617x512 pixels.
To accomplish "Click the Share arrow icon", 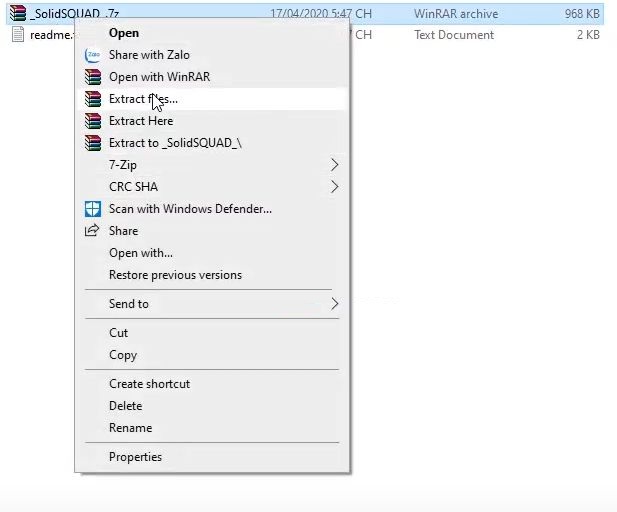I will coord(92,231).
